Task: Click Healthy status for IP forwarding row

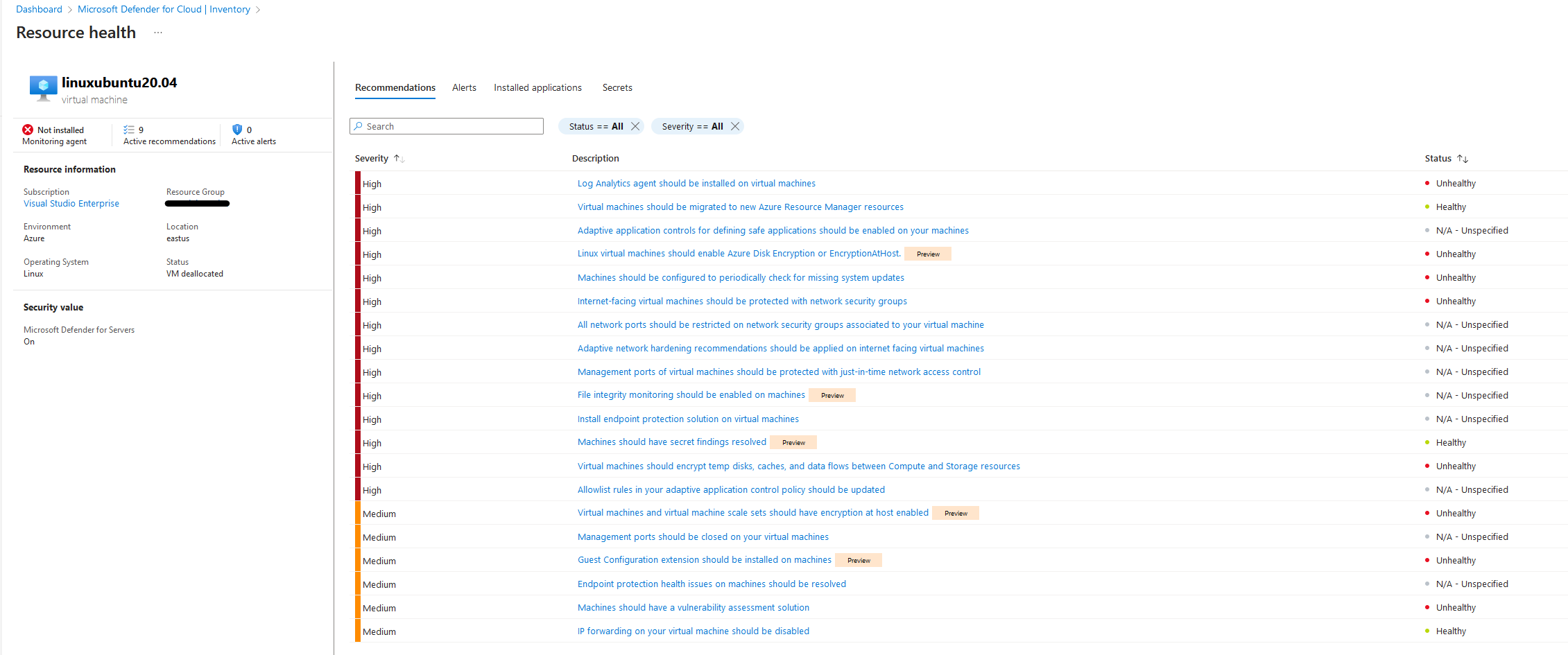Action: point(1451,631)
